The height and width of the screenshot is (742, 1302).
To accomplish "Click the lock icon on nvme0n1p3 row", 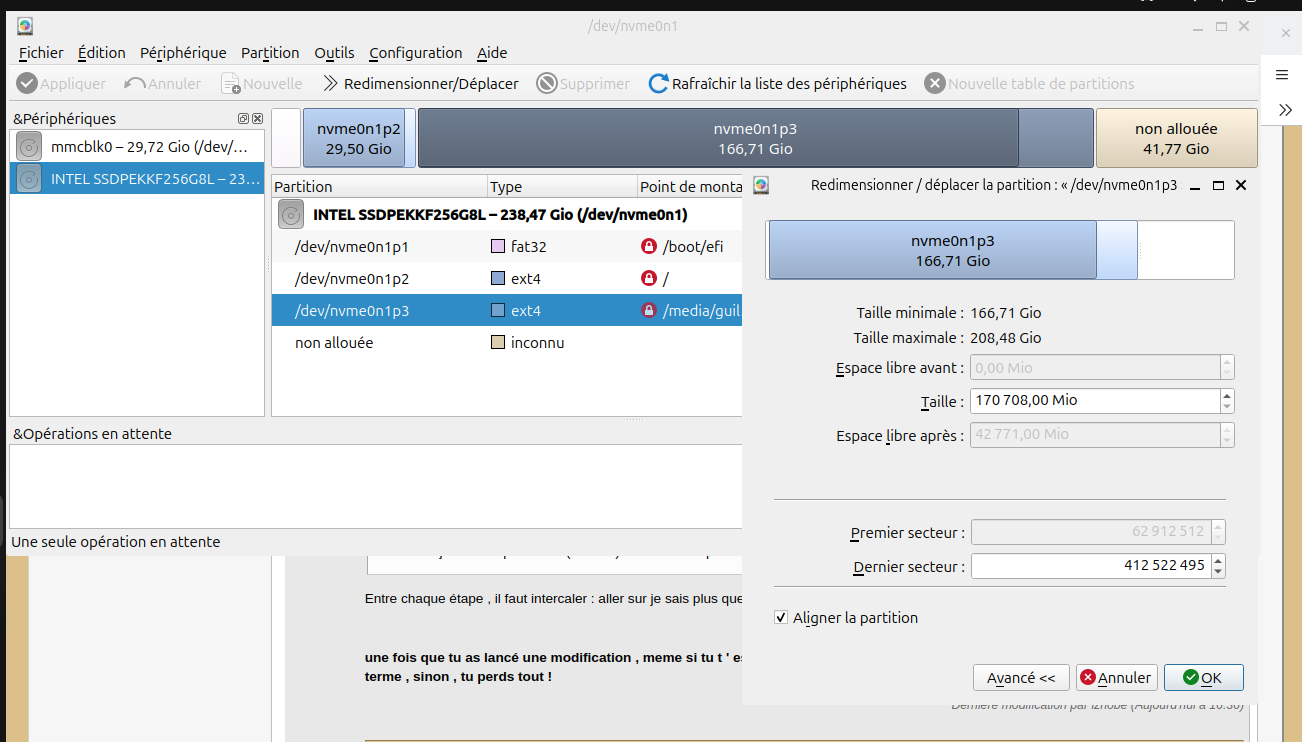I will point(649,310).
